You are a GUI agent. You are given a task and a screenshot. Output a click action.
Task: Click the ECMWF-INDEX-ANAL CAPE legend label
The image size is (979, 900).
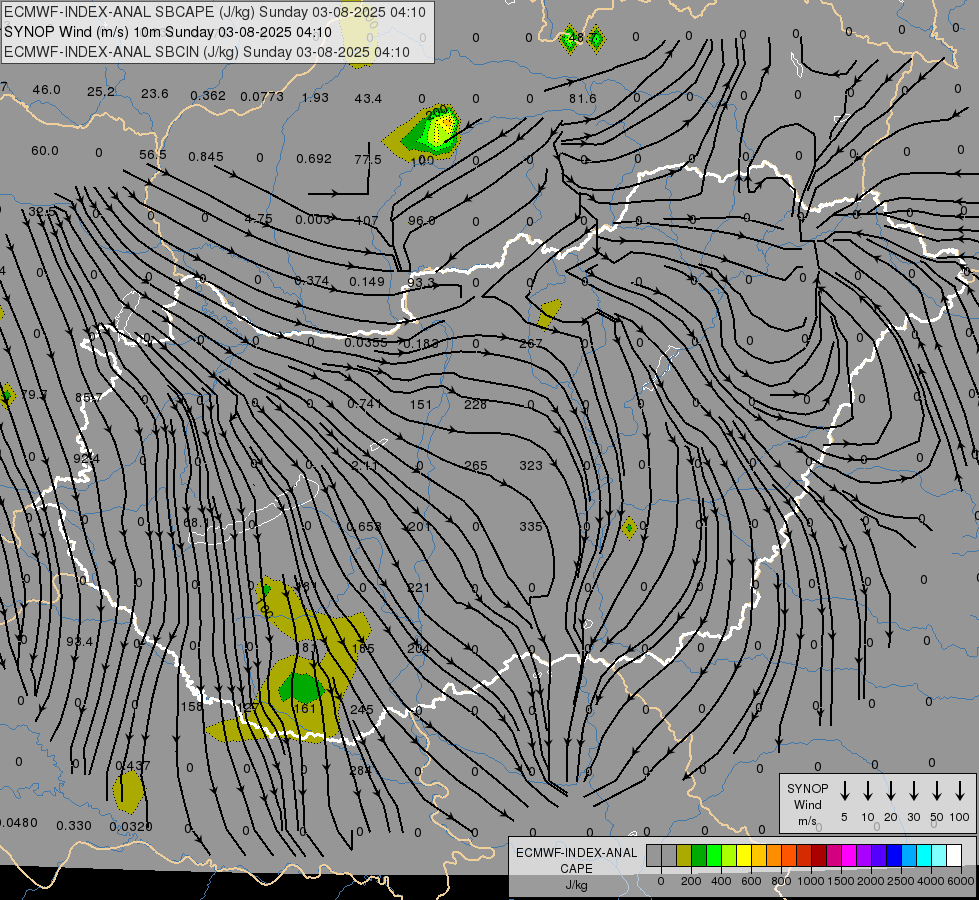click(576, 860)
